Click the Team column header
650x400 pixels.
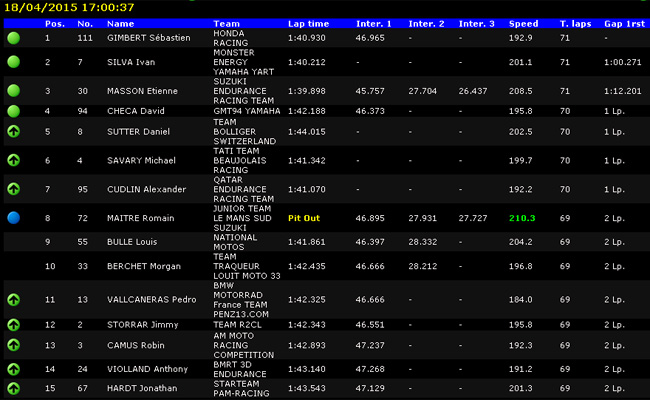pos(224,22)
